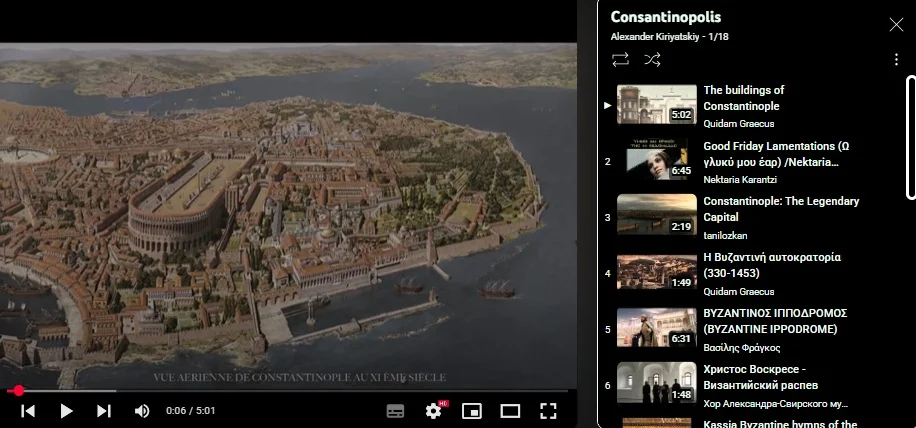Click the 0:06 / 5:01 time display

pyautogui.click(x=190, y=411)
